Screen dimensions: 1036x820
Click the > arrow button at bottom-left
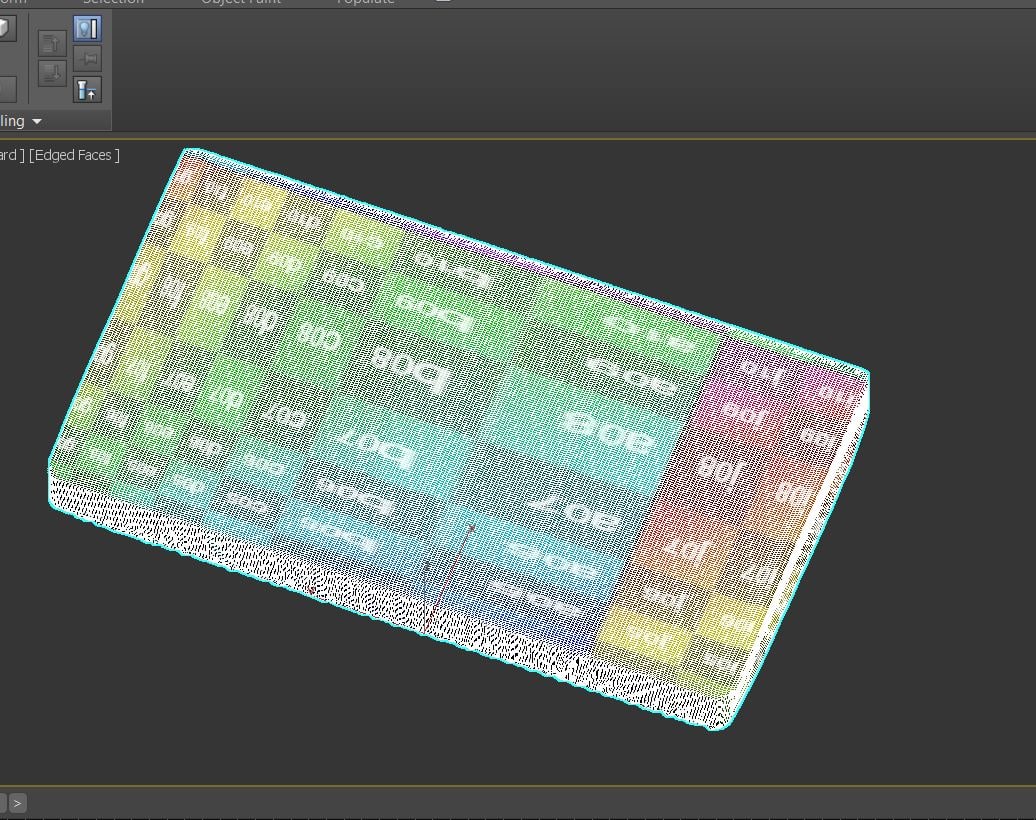(17, 803)
